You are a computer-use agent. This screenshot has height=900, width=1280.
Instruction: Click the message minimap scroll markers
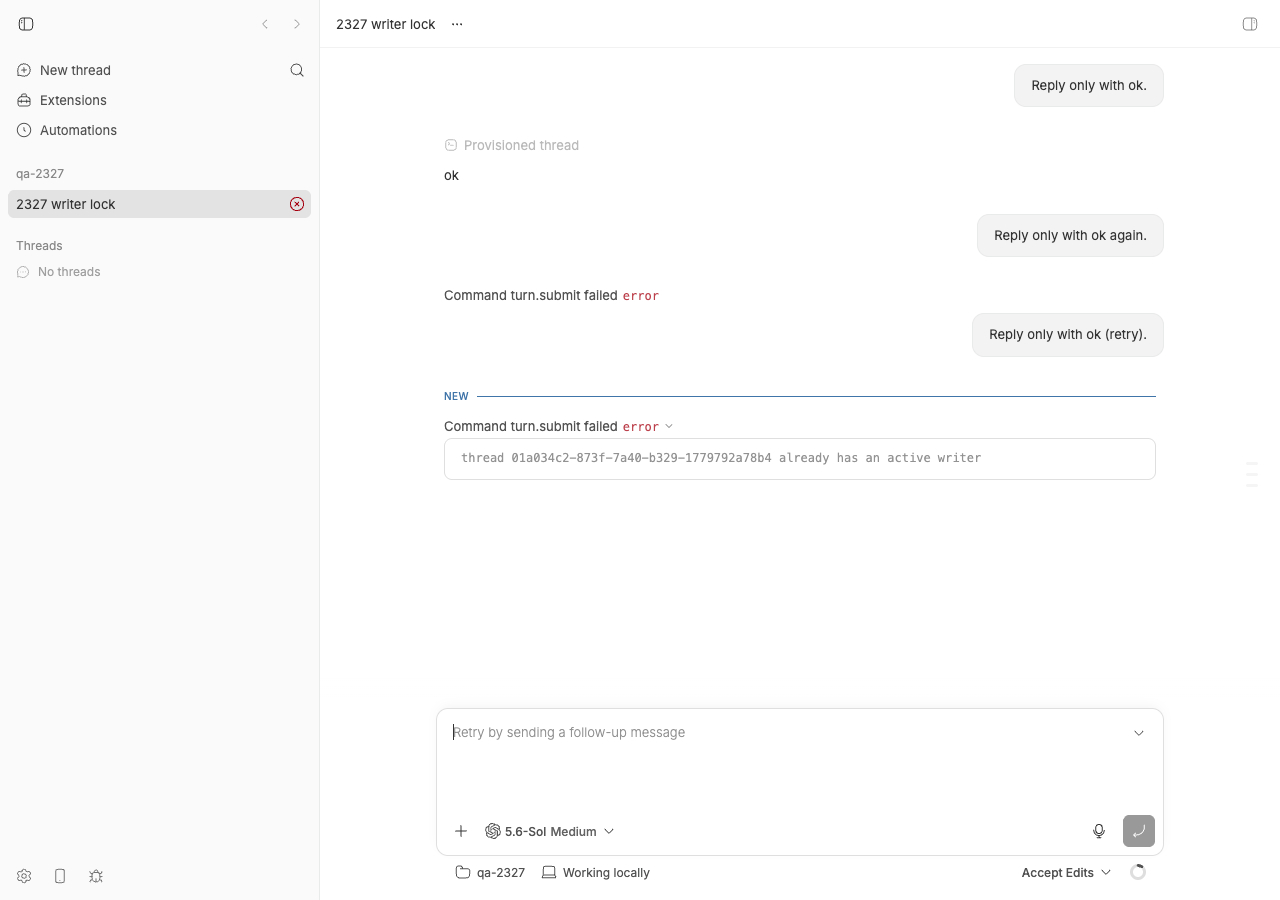(x=1252, y=474)
